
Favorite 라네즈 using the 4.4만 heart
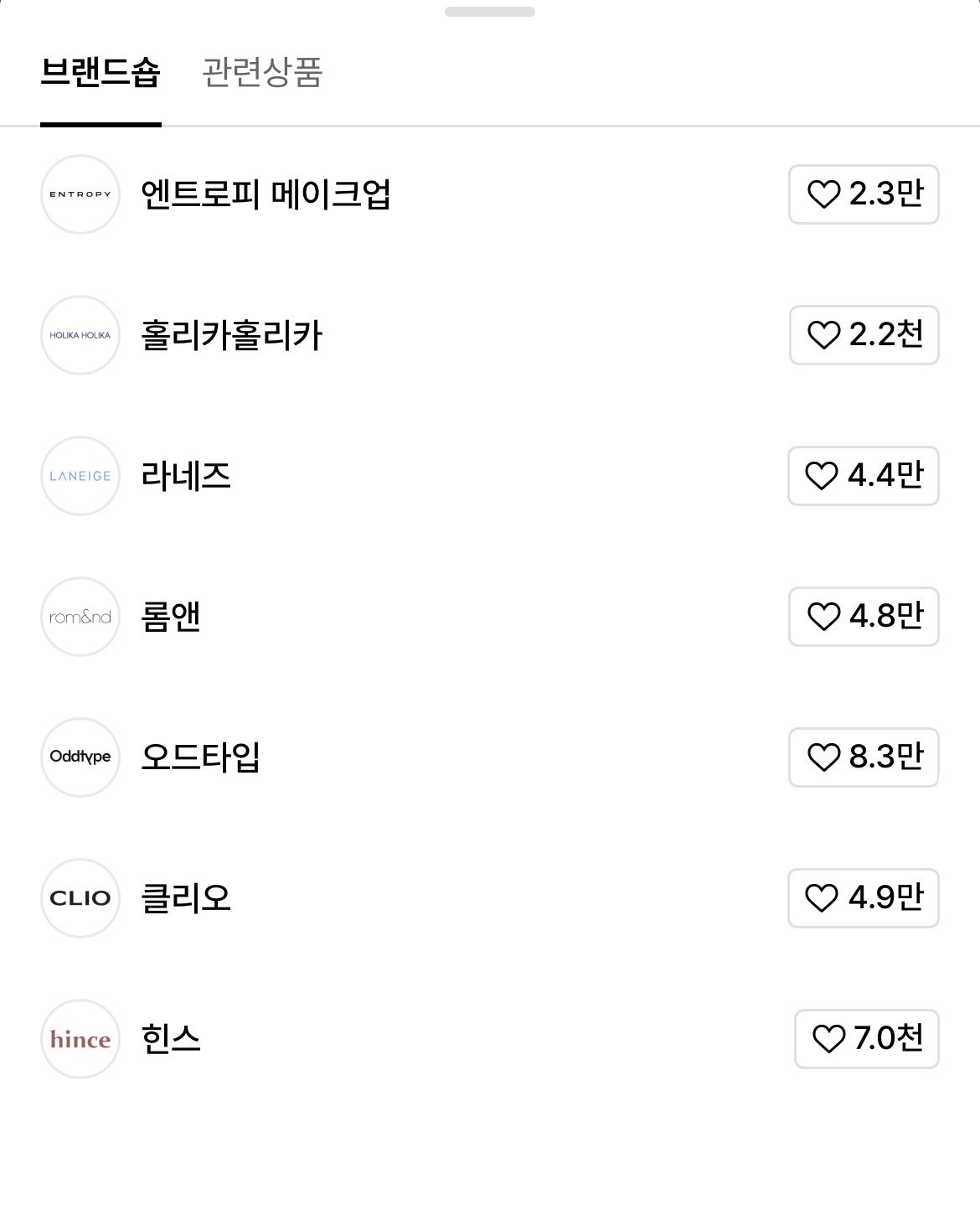tap(863, 476)
